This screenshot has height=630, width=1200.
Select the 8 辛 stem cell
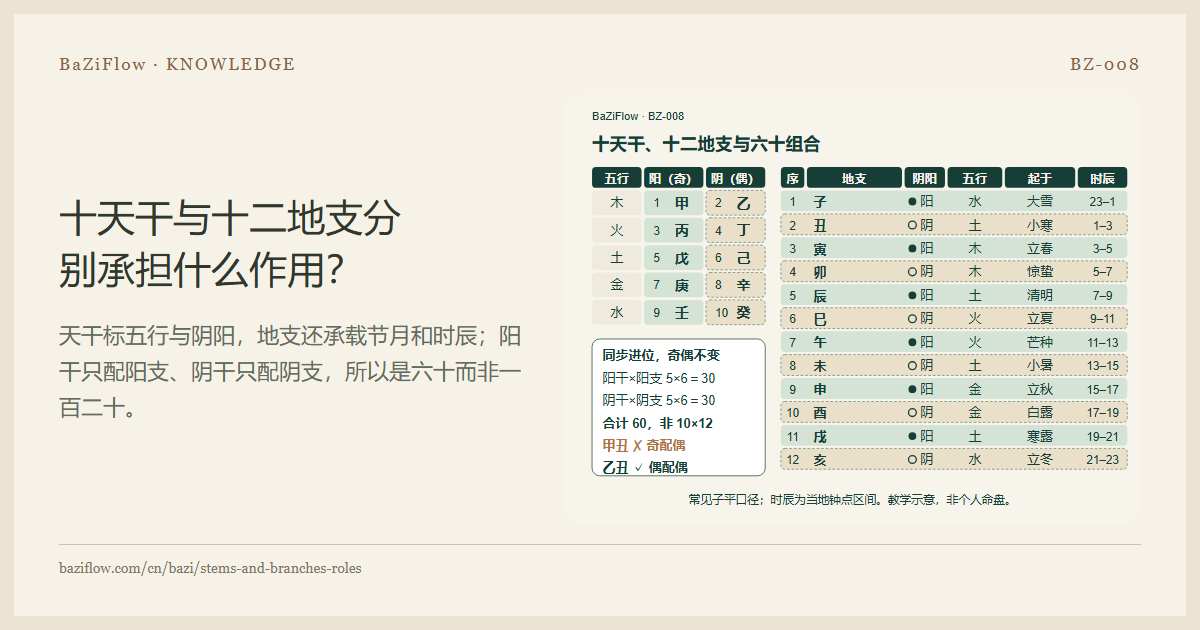tap(735, 285)
